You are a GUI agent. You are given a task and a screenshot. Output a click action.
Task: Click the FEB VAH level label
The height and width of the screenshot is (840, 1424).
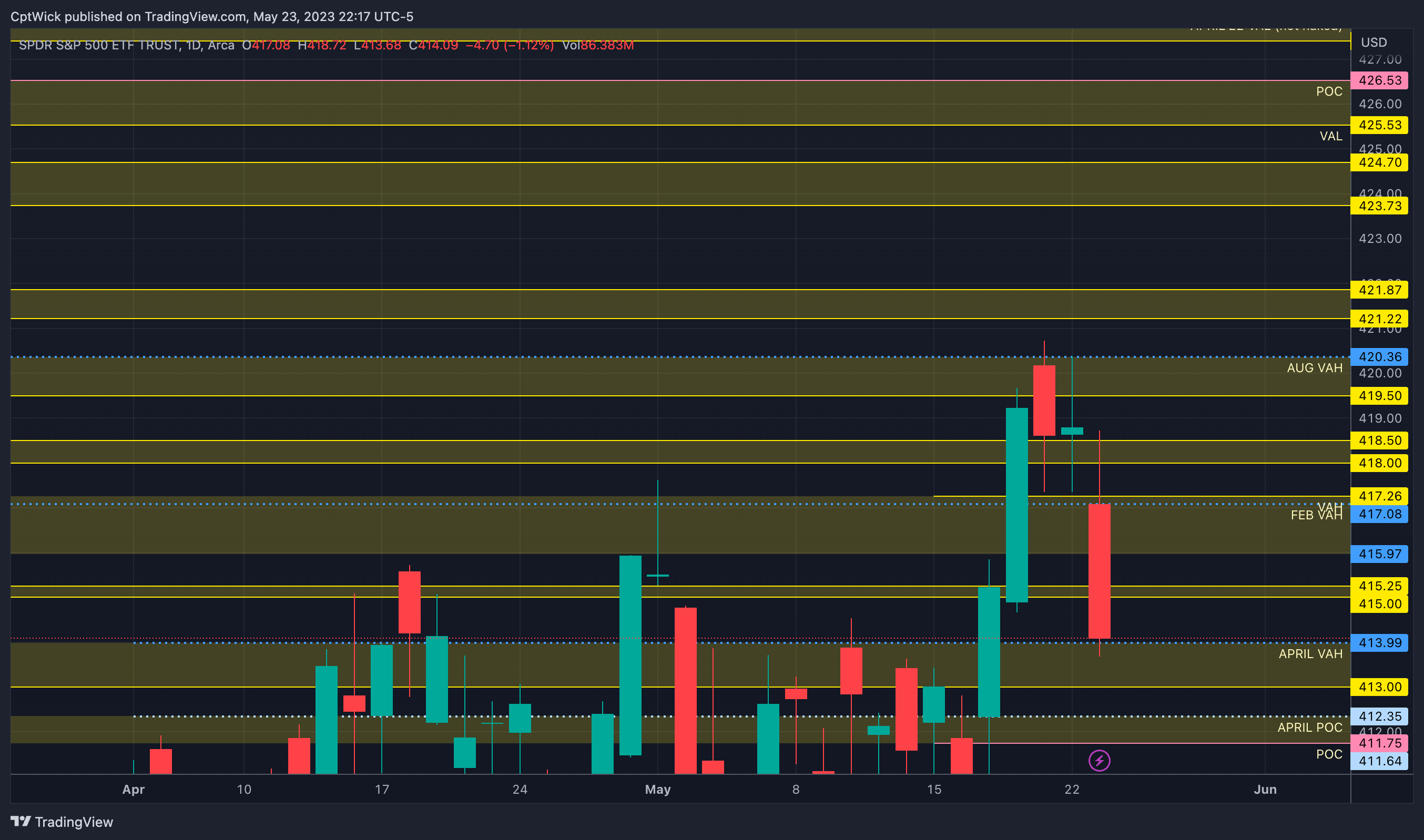(1316, 515)
